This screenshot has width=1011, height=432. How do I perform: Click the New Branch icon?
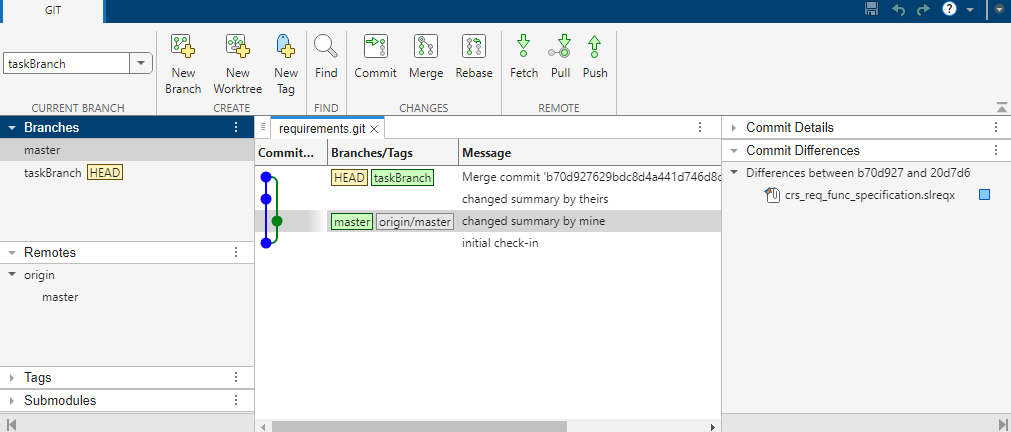[x=183, y=46]
